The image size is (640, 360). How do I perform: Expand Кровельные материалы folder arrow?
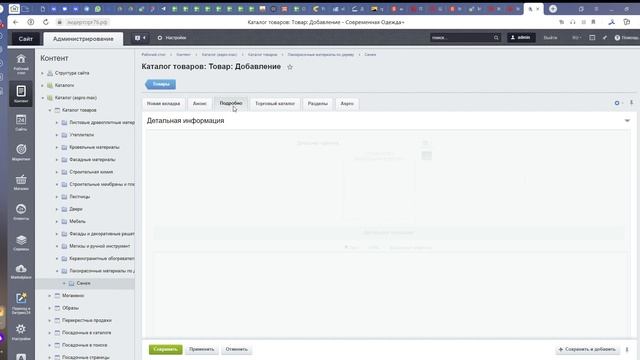(57, 147)
